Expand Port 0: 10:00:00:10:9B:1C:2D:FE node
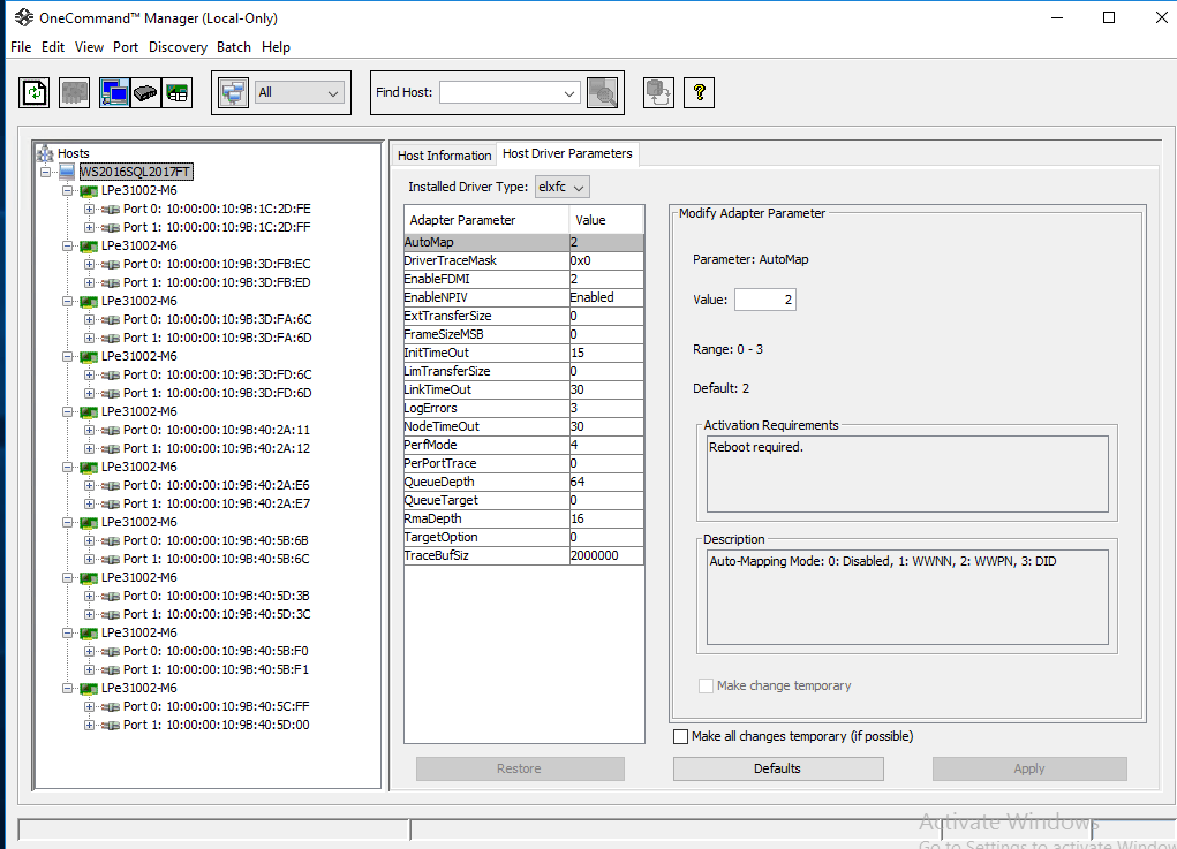This screenshot has height=849, width=1177. tap(87, 208)
